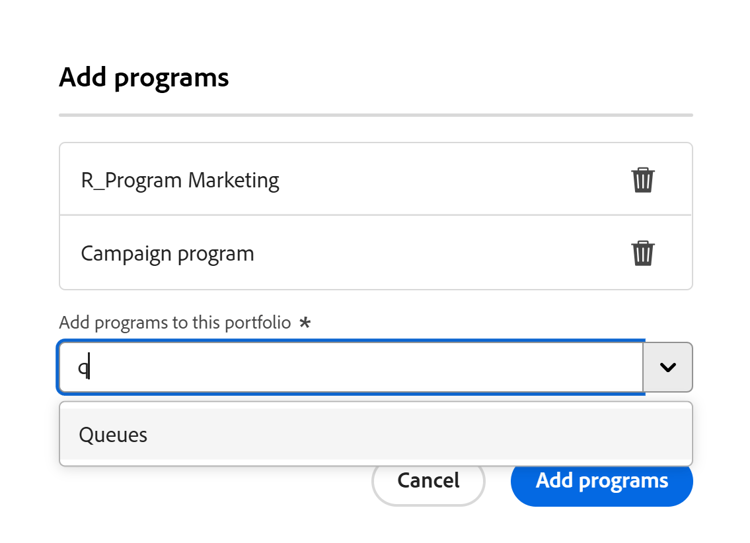Click the required asterisk beside the label
The width and height of the screenshot is (750, 543).
tap(305, 323)
